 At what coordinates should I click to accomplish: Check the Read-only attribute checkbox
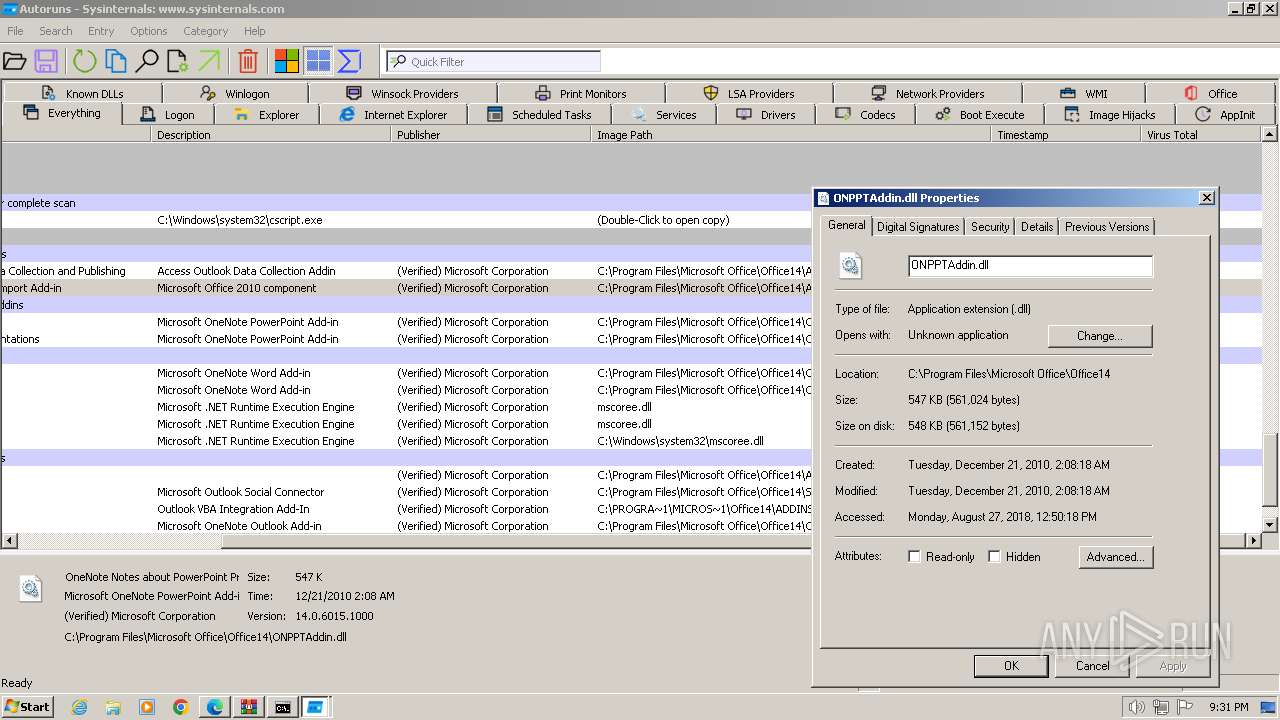pos(914,557)
